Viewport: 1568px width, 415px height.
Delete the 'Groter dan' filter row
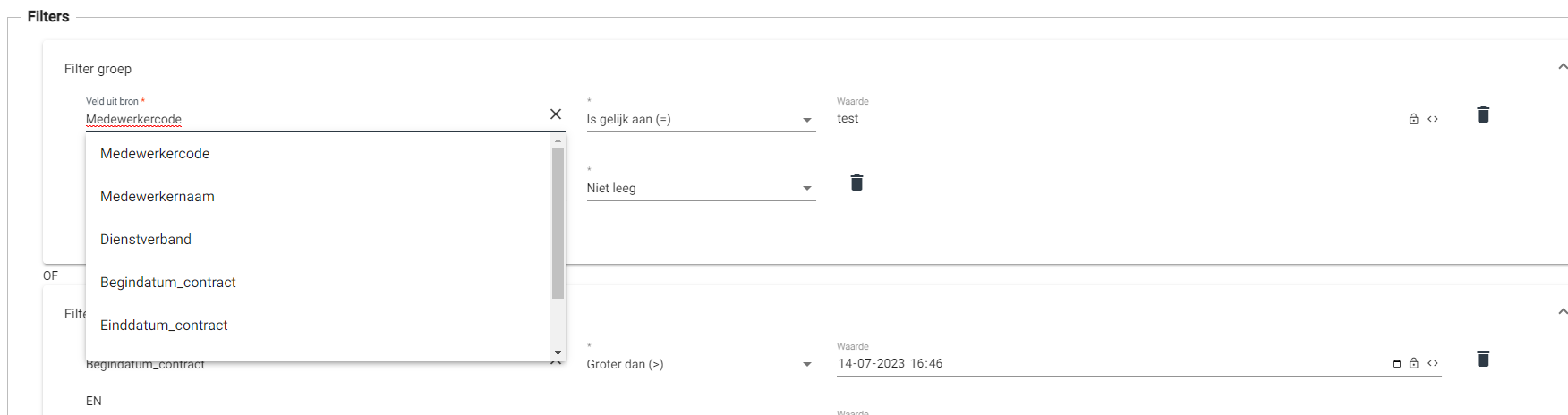click(x=1483, y=359)
